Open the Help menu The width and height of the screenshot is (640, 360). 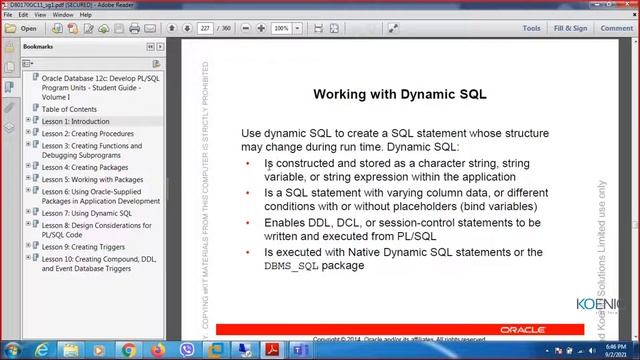point(85,15)
